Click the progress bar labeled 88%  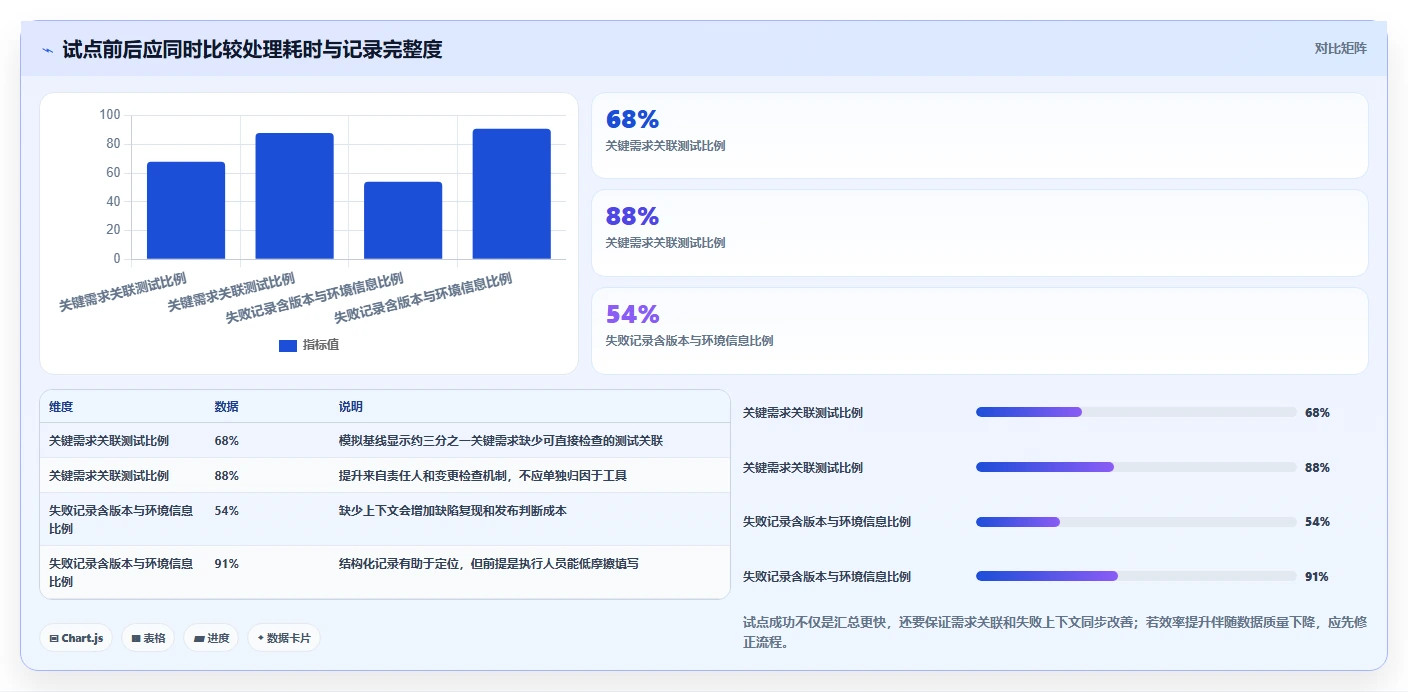pyautogui.click(x=1136, y=467)
